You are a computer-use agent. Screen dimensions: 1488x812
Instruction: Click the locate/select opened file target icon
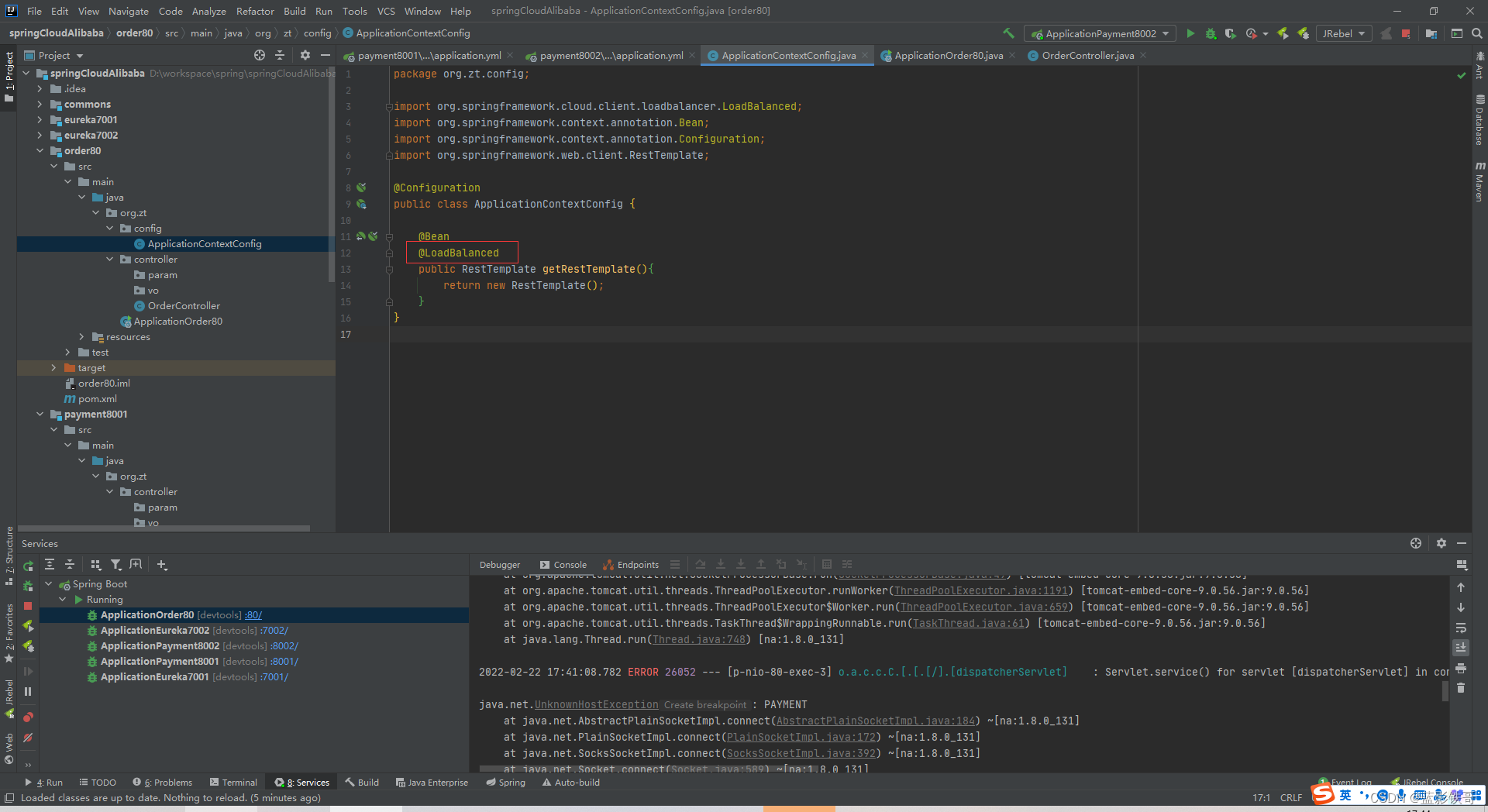tap(260, 55)
